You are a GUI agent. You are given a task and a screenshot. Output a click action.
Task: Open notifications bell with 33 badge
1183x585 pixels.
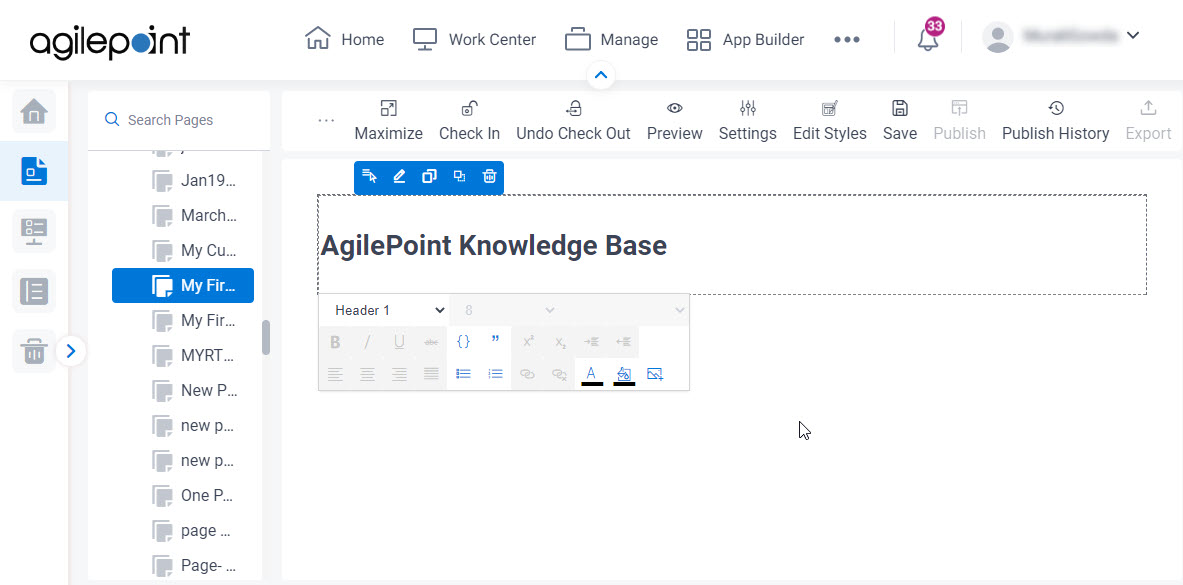pyautogui.click(x=930, y=36)
